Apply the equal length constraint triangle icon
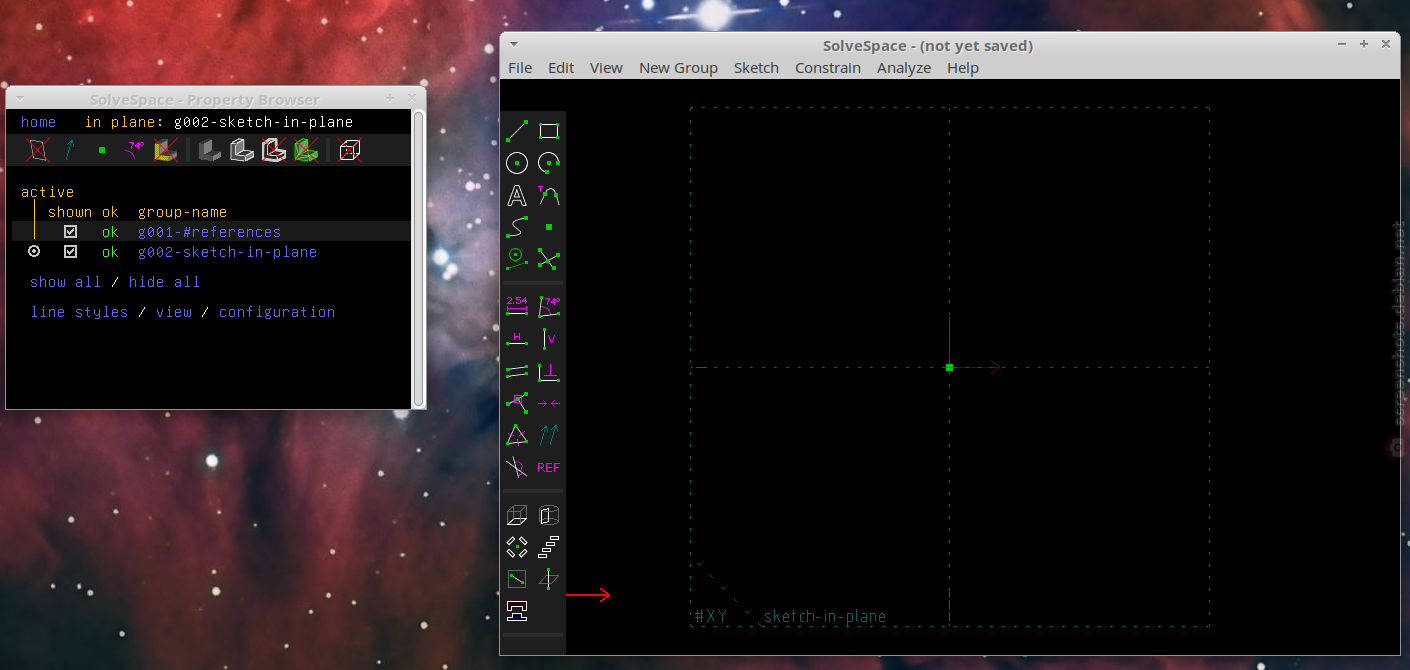The height and width of the screenshot is (670, 1410). click(x=517, y=435)
